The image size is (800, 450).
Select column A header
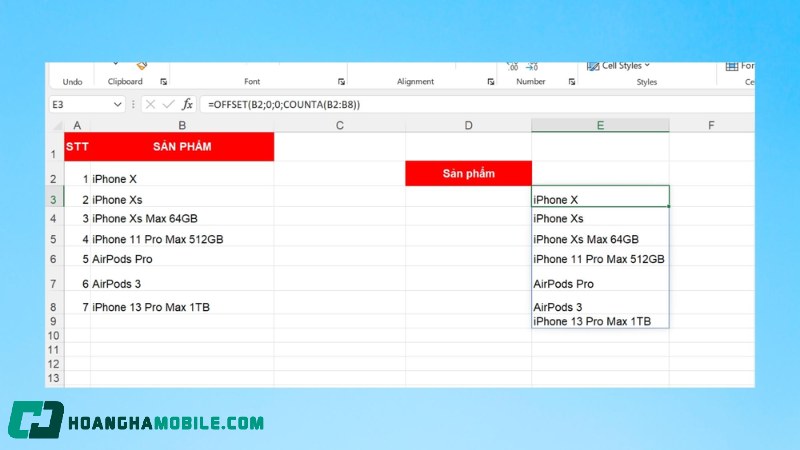click(77, 126)
